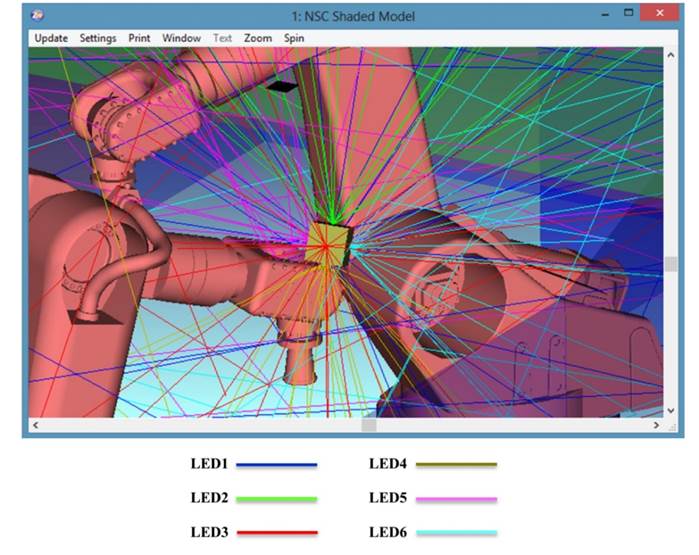Click the horizontal scrollbar left arrow
Screen dimensions: 699x555
tap(36, 425)
